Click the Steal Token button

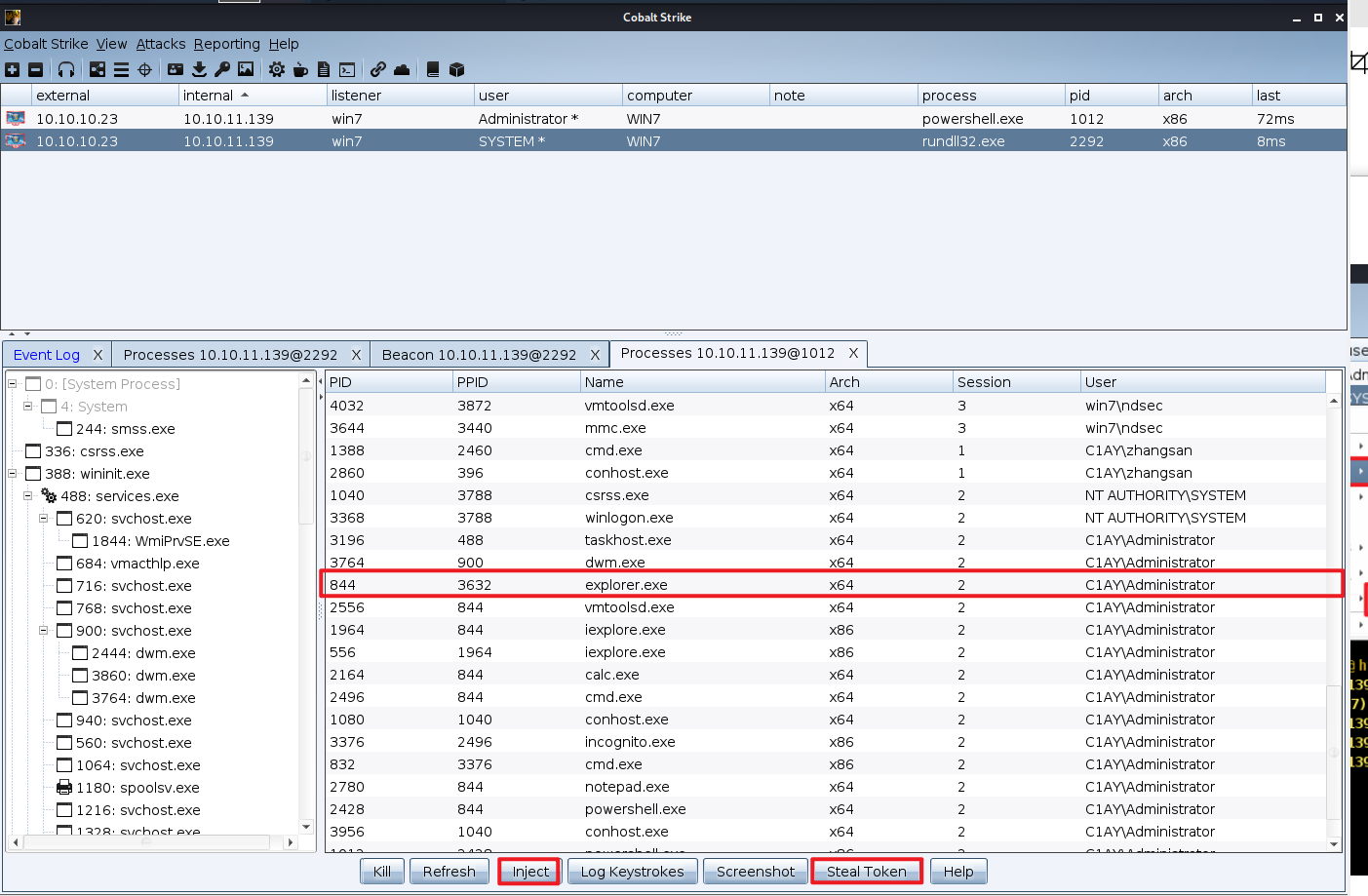click(867, 872)
